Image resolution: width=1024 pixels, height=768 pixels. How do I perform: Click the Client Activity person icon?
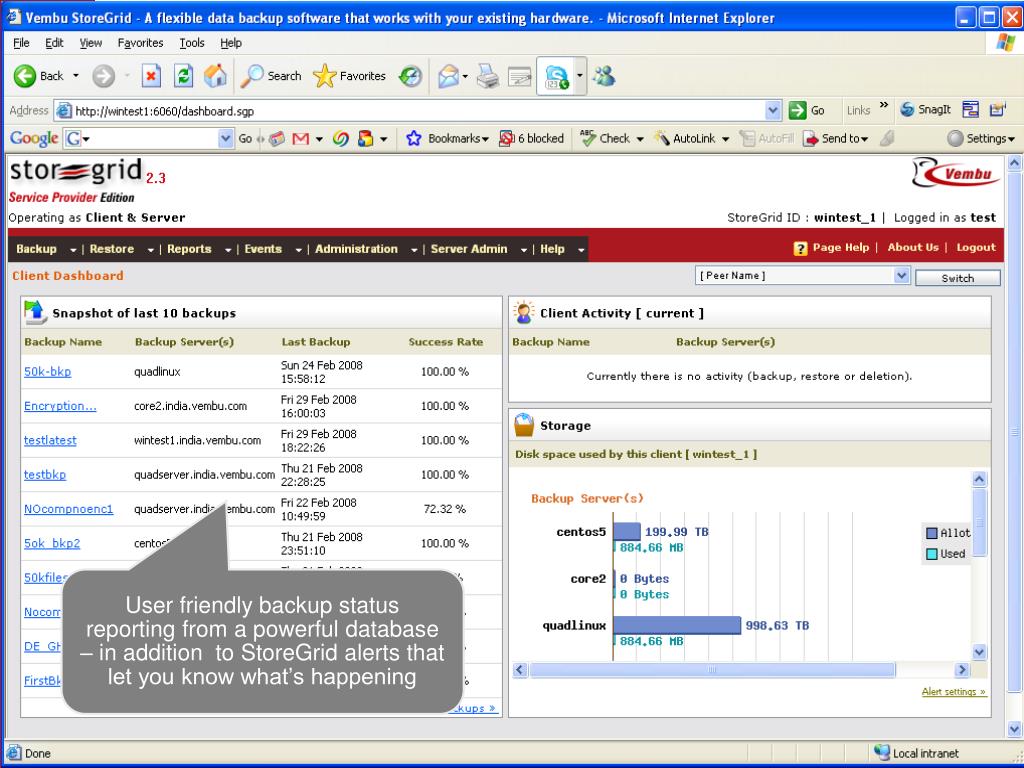point(524,312)
